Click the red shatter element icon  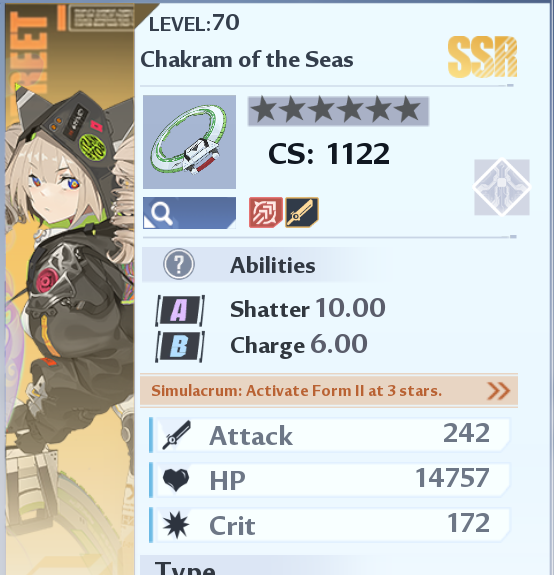(266, 213)
